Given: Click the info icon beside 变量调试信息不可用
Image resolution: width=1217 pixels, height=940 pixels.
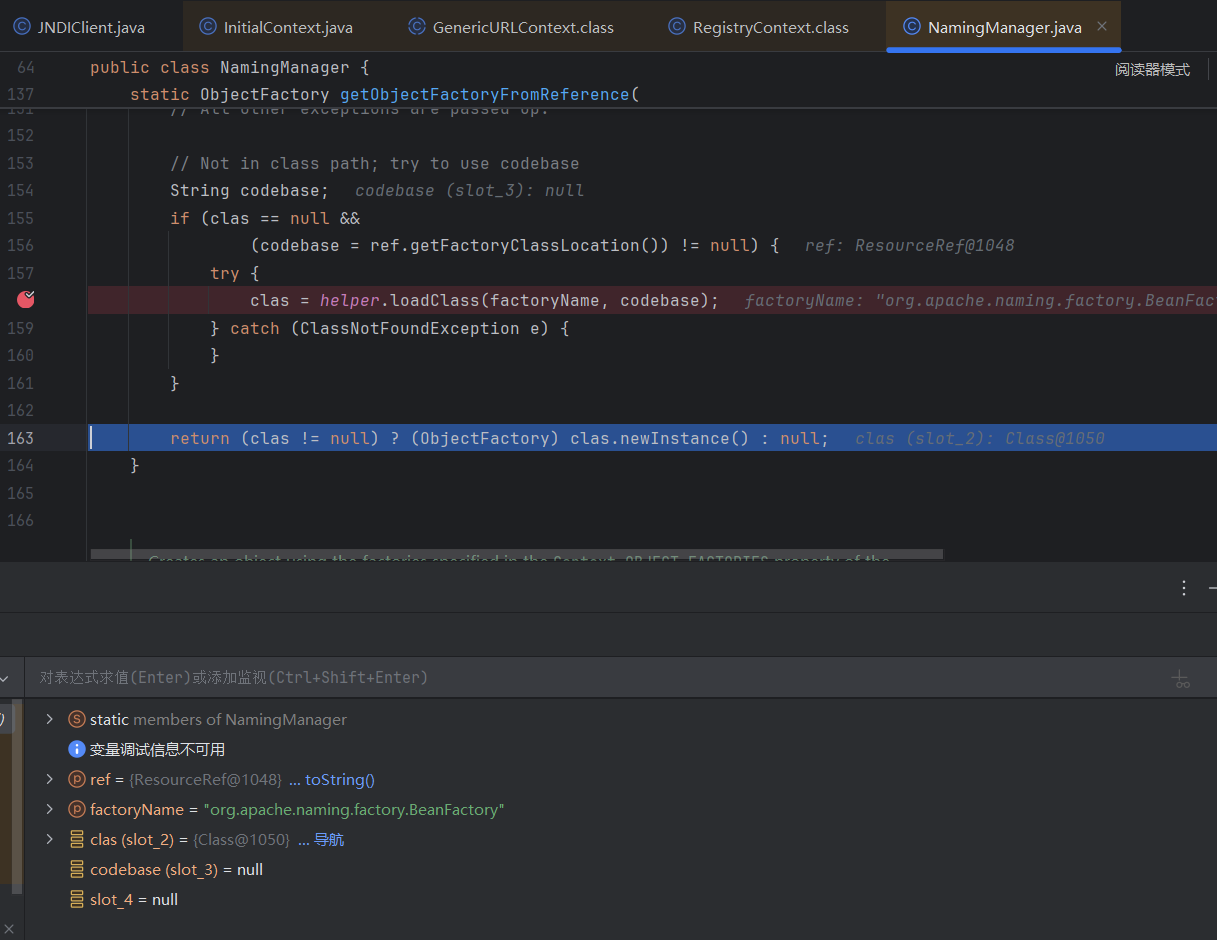Looking at the screenshot, I should click(76, 750).
